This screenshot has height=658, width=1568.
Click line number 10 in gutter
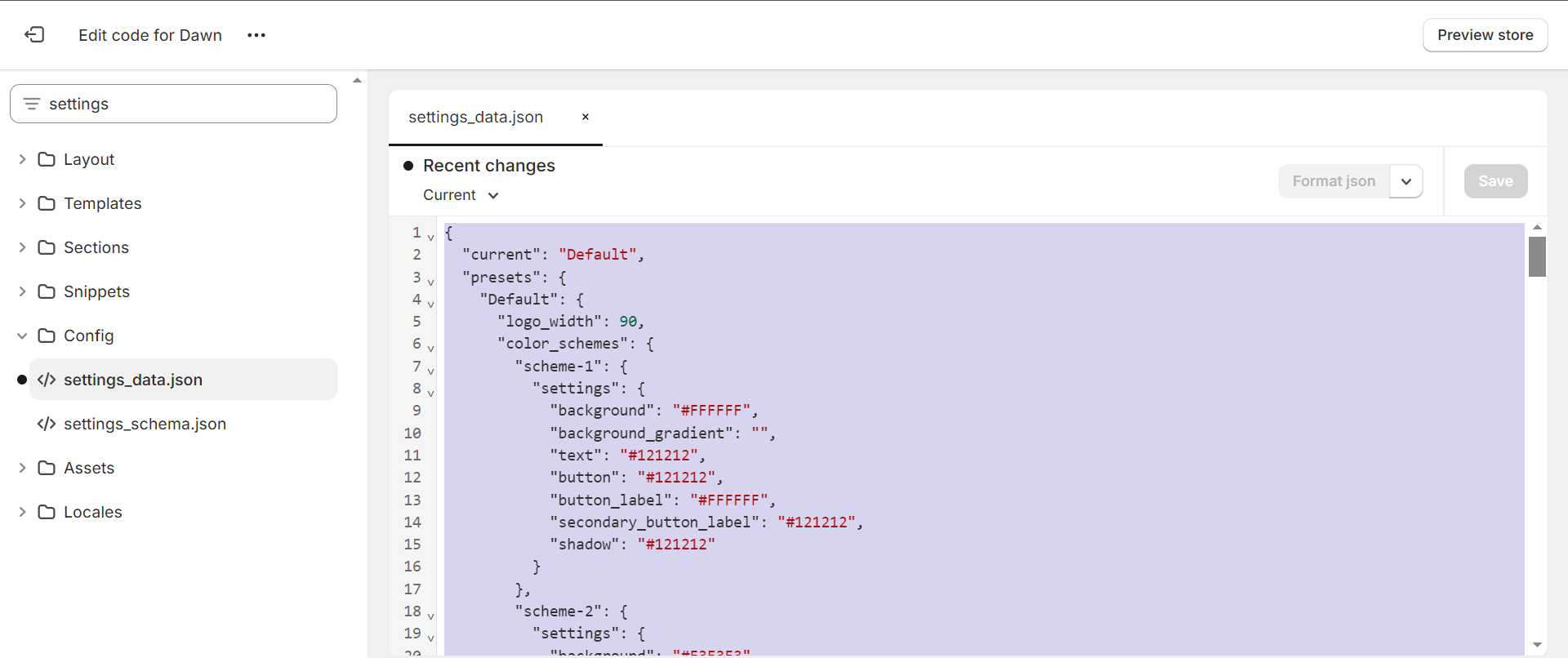412,433
